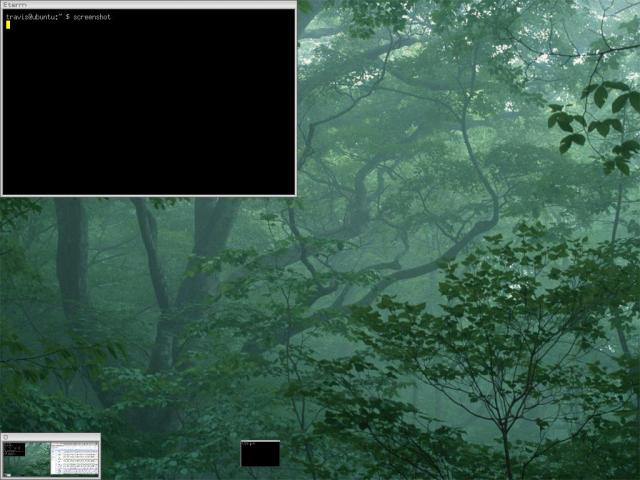Open the small iconified terminal window
The image size is (640, 480).
[x=260, y=453]
